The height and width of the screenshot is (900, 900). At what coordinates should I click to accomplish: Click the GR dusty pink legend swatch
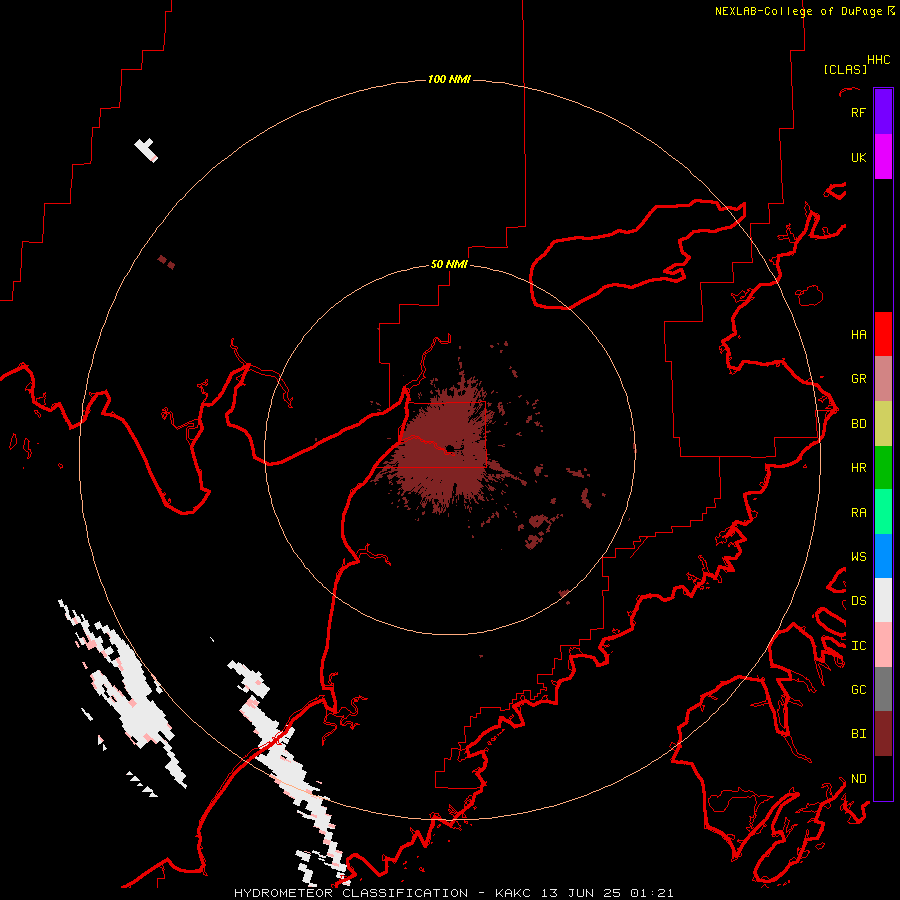(x=883, y=378)
